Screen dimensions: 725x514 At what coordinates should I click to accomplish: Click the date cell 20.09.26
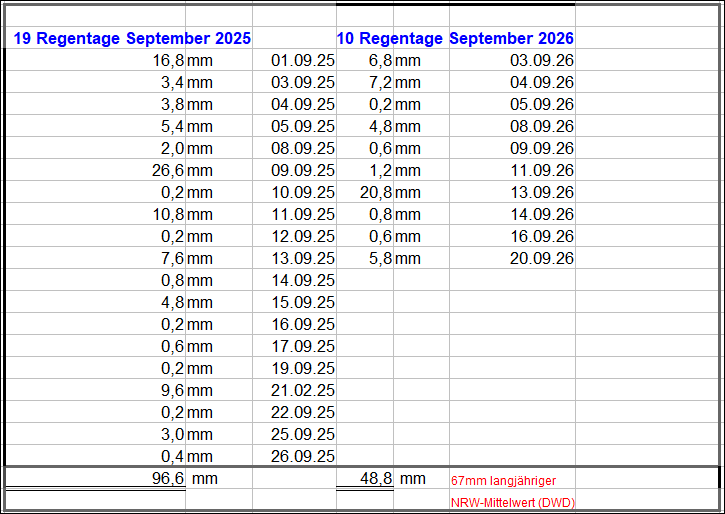(x=542, y=258)
